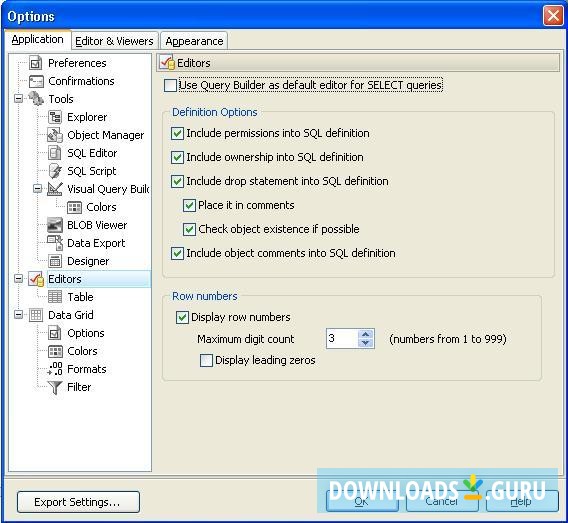Screen dimensions: 568x523
Task: Click the Cancel button
Action: (x=442, y=501)
